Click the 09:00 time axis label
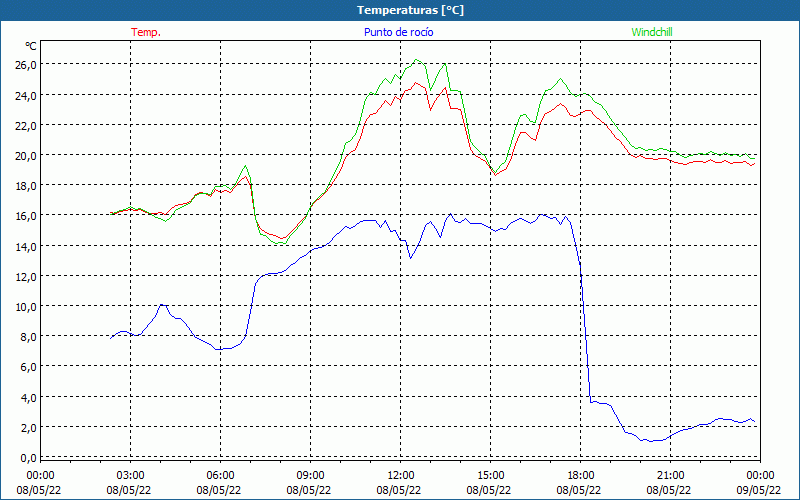Viewport: 800px width, 500px height. point(310,476)
